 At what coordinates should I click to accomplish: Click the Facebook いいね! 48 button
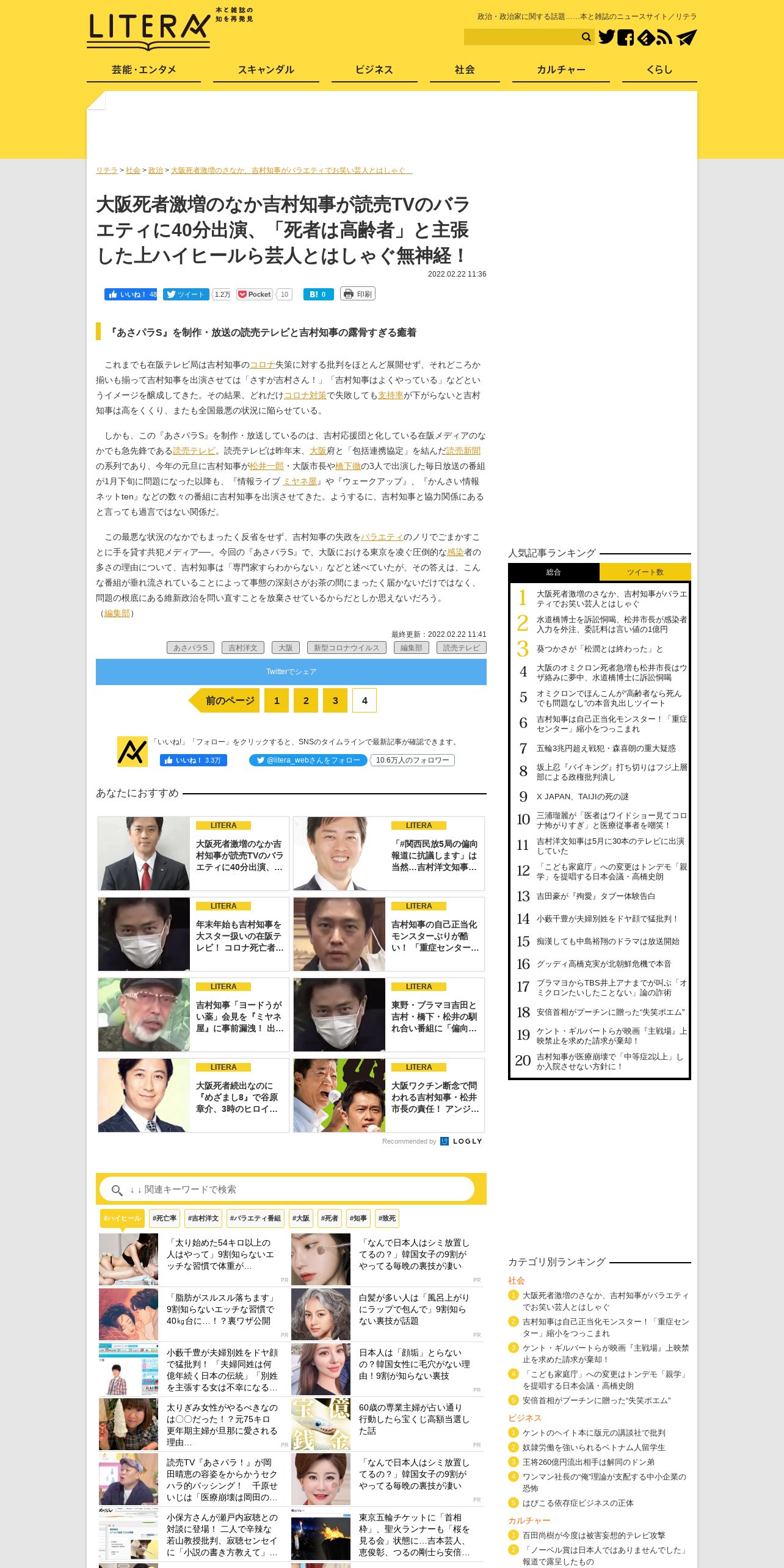click(x=131, y=294)
